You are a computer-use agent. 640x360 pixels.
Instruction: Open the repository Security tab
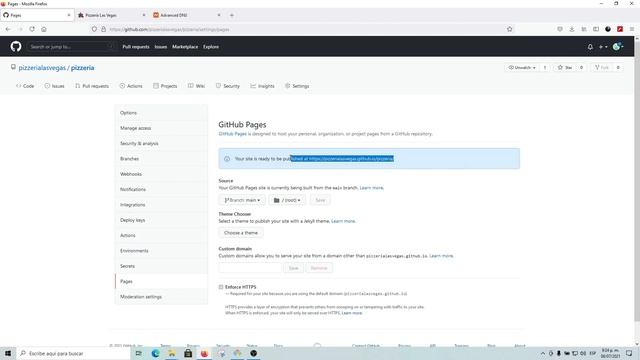pyautogui.click(x=228, y=86)
